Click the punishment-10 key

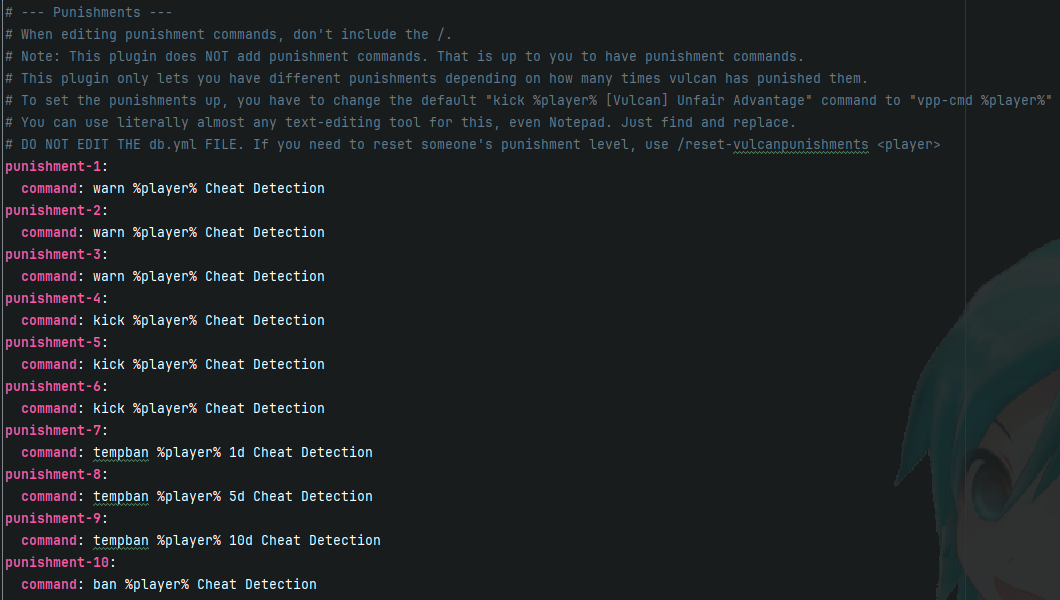[x=57, y=561]
